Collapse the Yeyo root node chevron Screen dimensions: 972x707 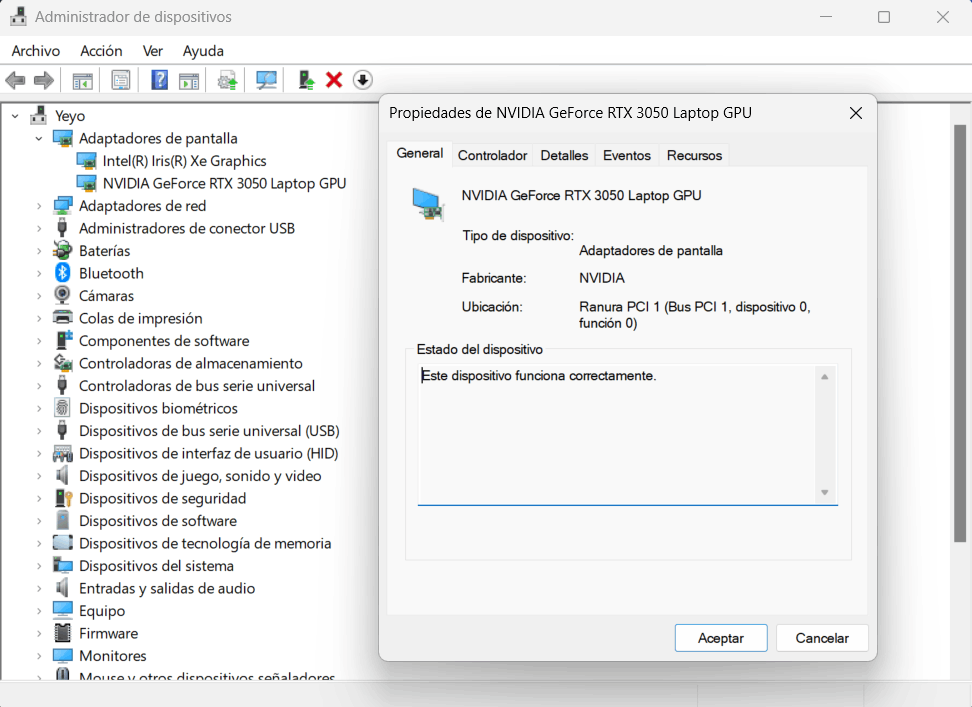coord(15,116)
